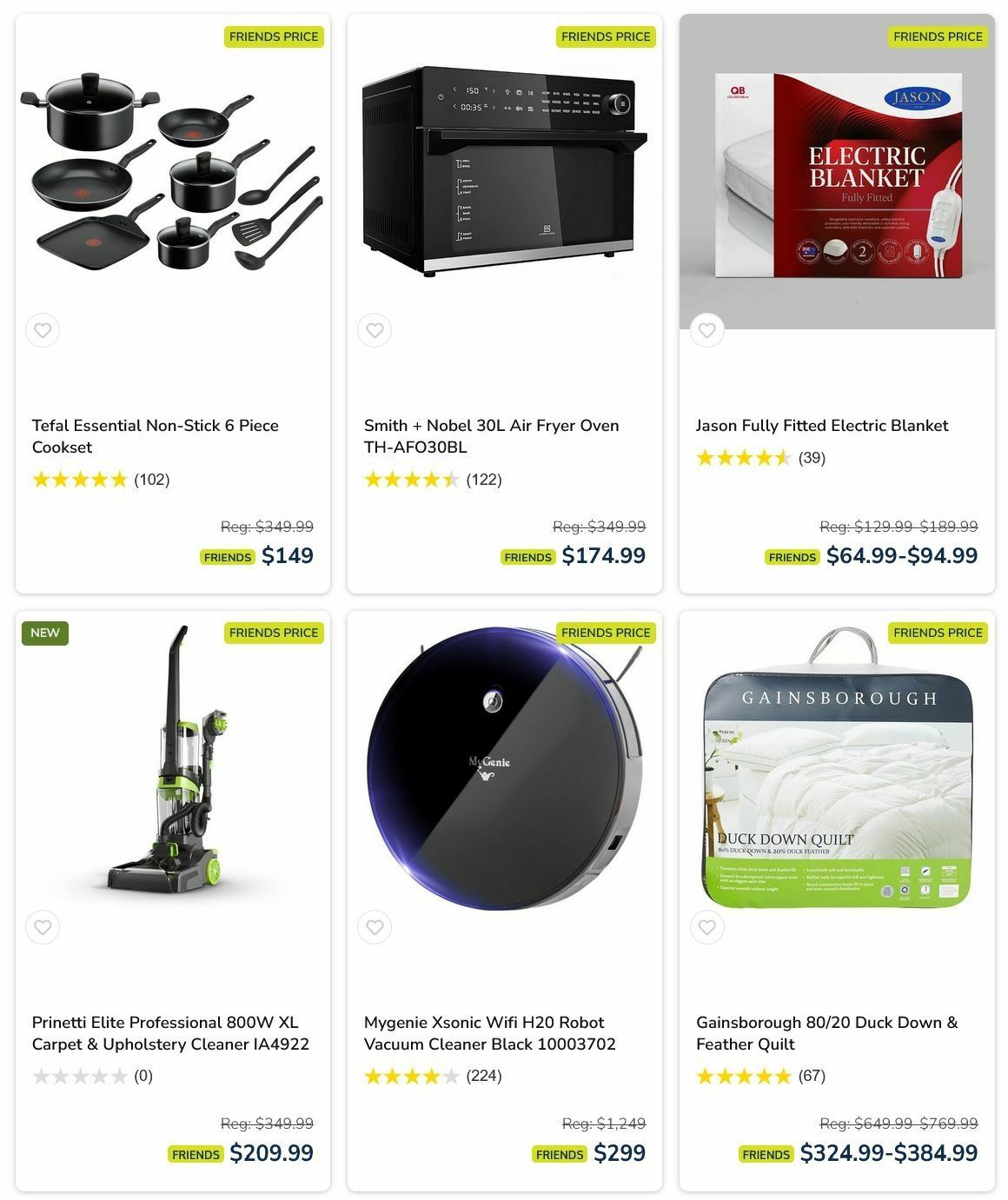Screen dimensions: 1008x1200
Task: Open Jason Fully Fitted Electric Blanket title
Action: point(822,426)
